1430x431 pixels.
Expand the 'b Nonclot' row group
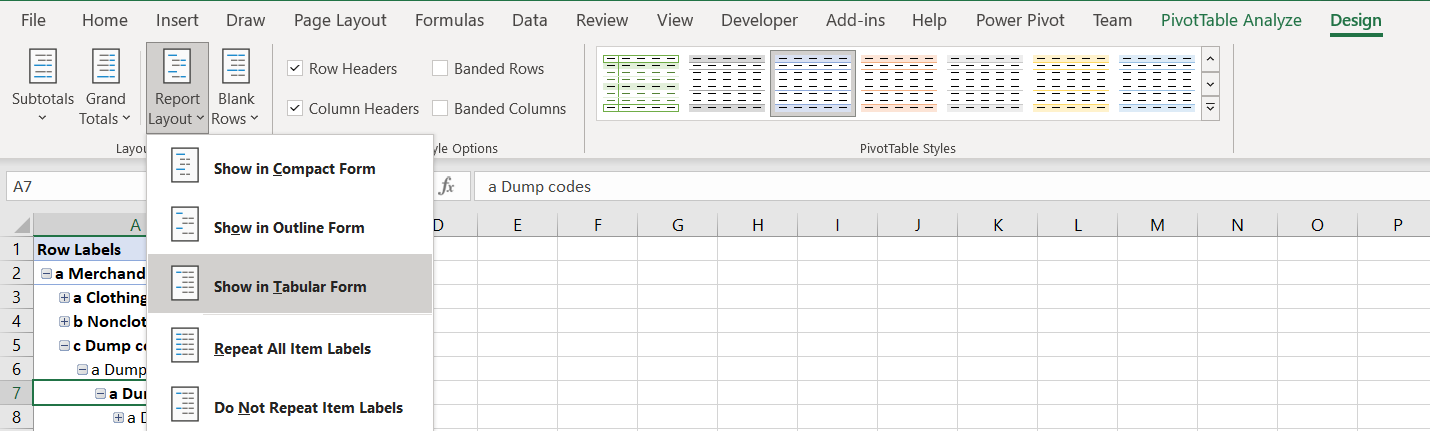point(64,321)
